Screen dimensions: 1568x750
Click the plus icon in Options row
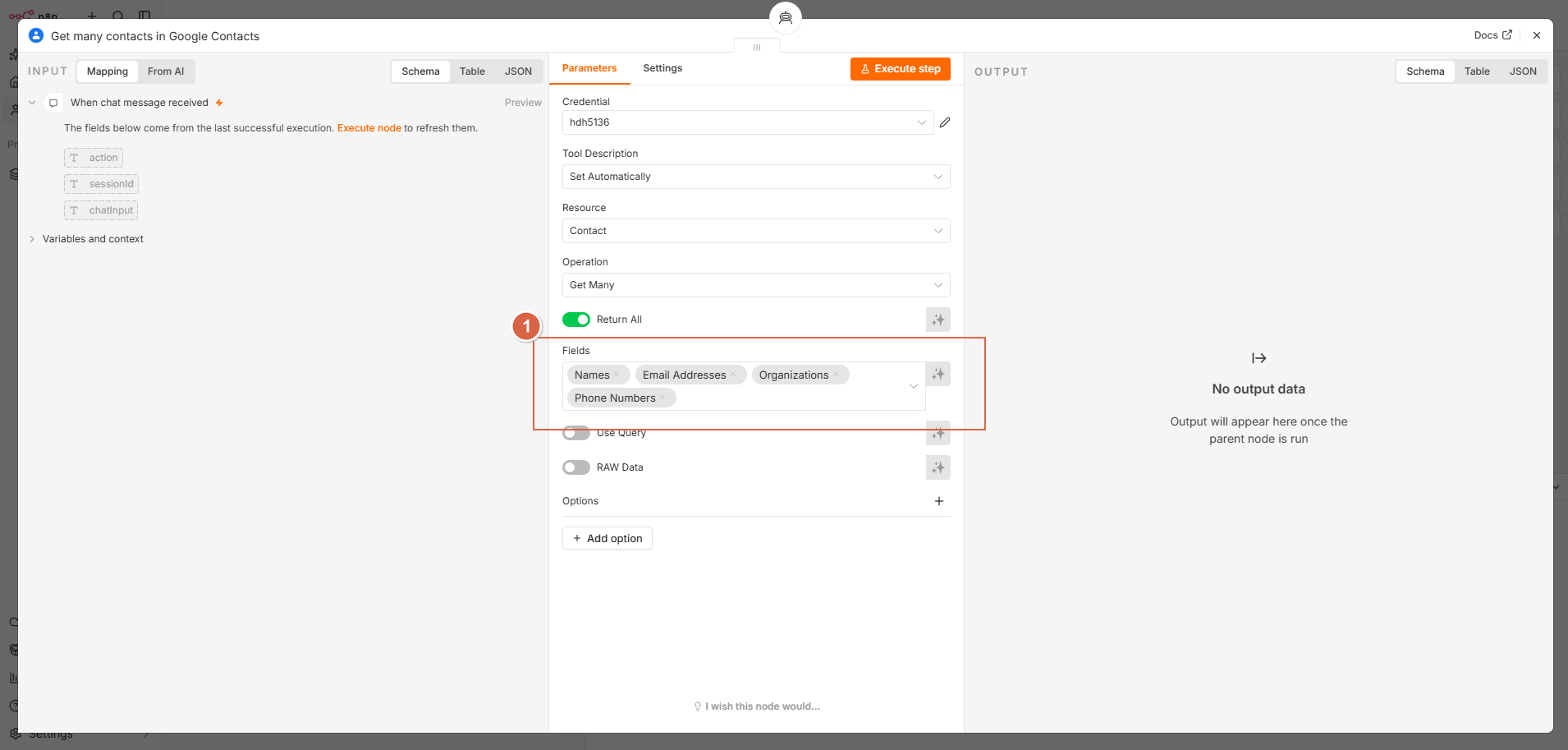tap(939, 501)
